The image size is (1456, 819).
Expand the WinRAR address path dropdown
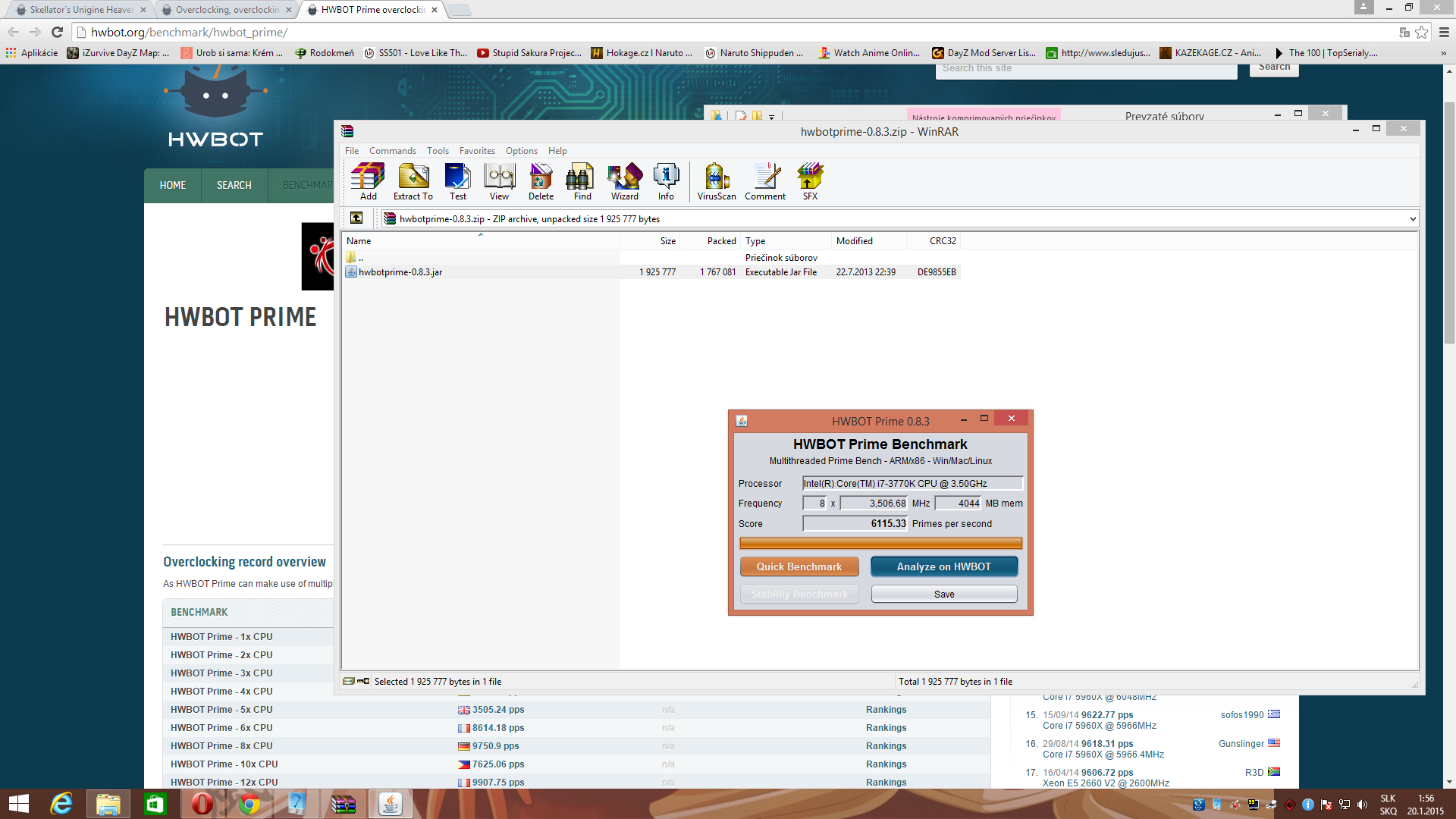tap(1412, 219)
